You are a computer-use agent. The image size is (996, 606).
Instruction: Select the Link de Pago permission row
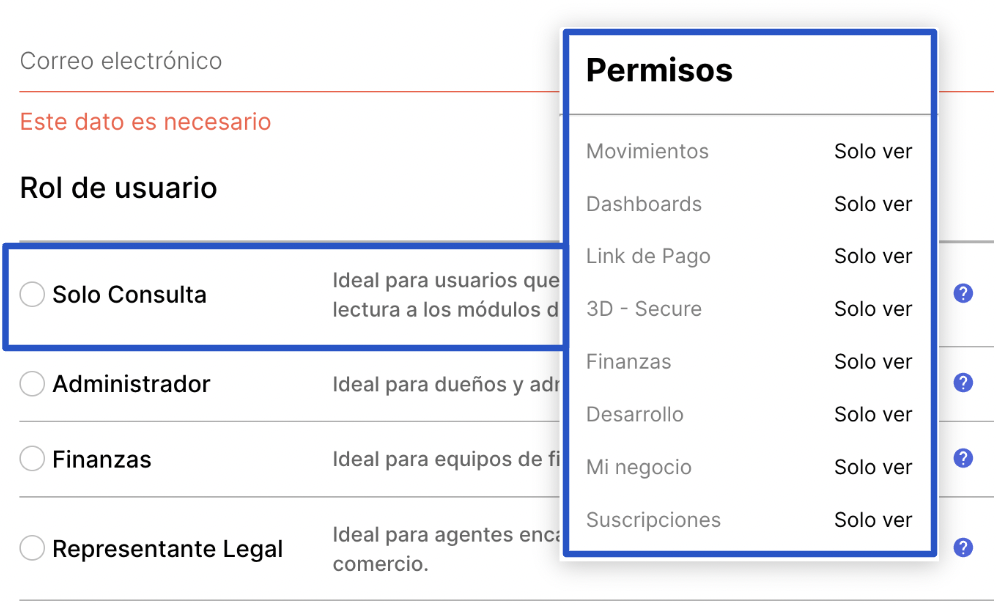click(748, 257)
